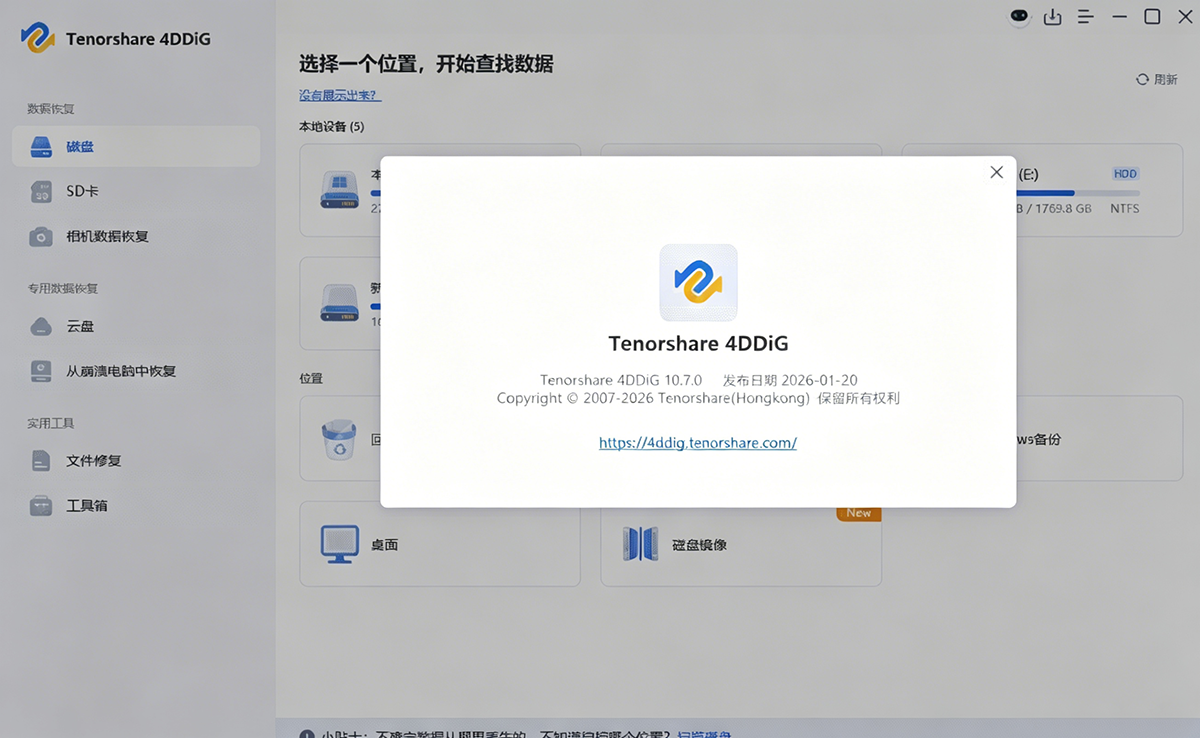Click the 选择一个位置，开始查找数据 title
The image size is (1200, 738).
click(x=426, y=65)
